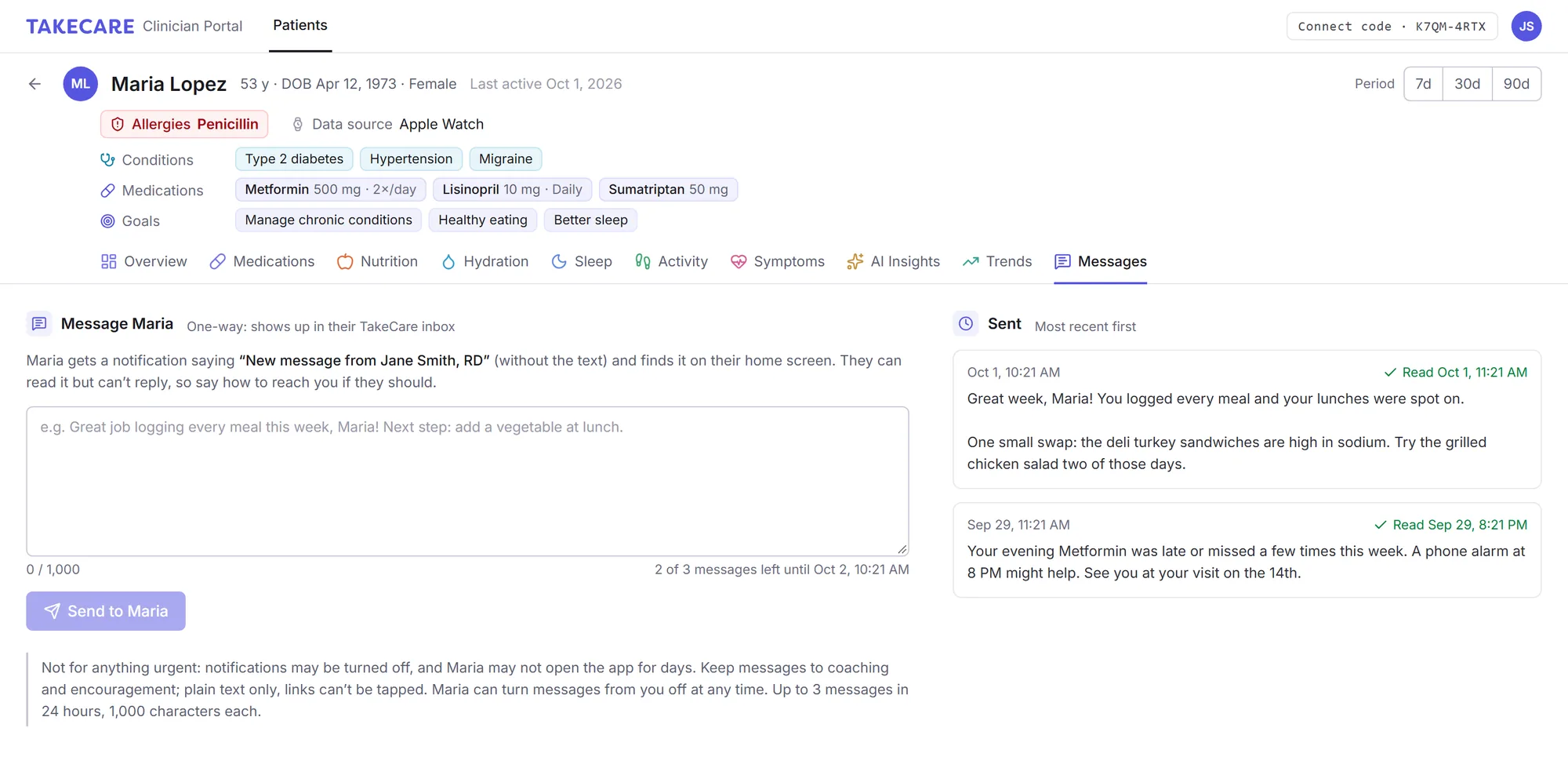The height and width of the screenshot is (757, 1568).
Task: Switch to the Medications tab
Action: click(x=262, y=261)
